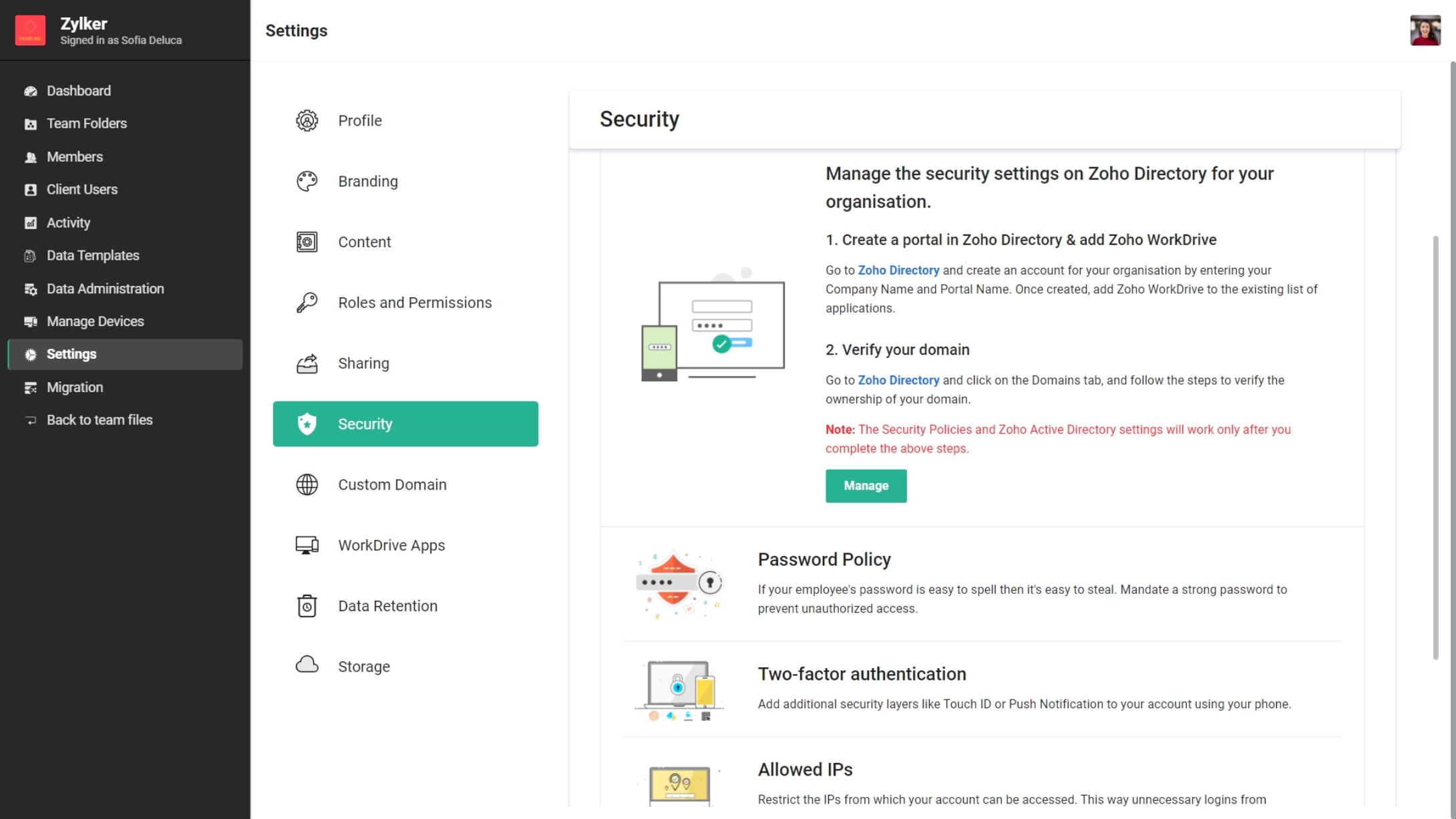Click the Dashboard gauge icon
This screenshot has height=819, width=1456.
pyautogui.click(x=31, y=91)
